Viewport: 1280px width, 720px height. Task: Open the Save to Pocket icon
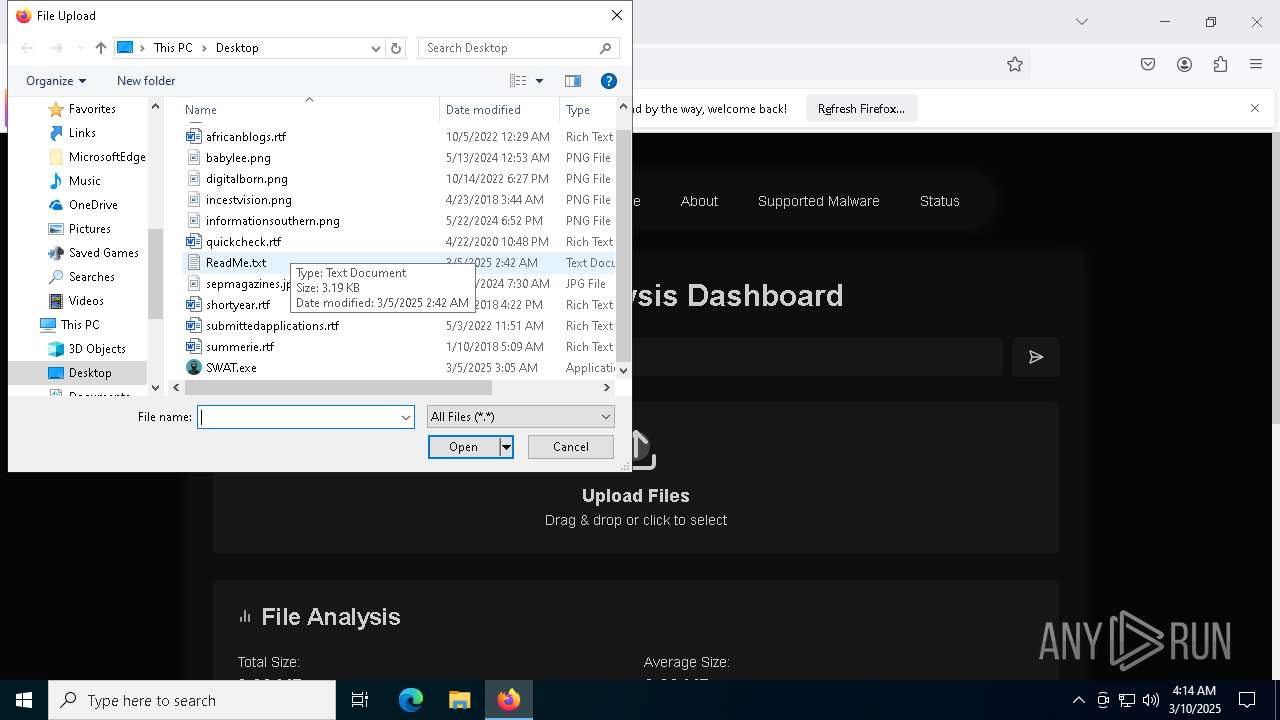coord(1148,64)
